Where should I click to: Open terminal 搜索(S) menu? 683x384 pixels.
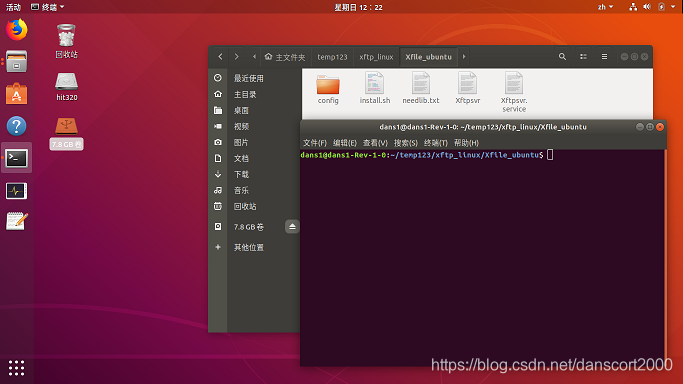click(406, 143)
